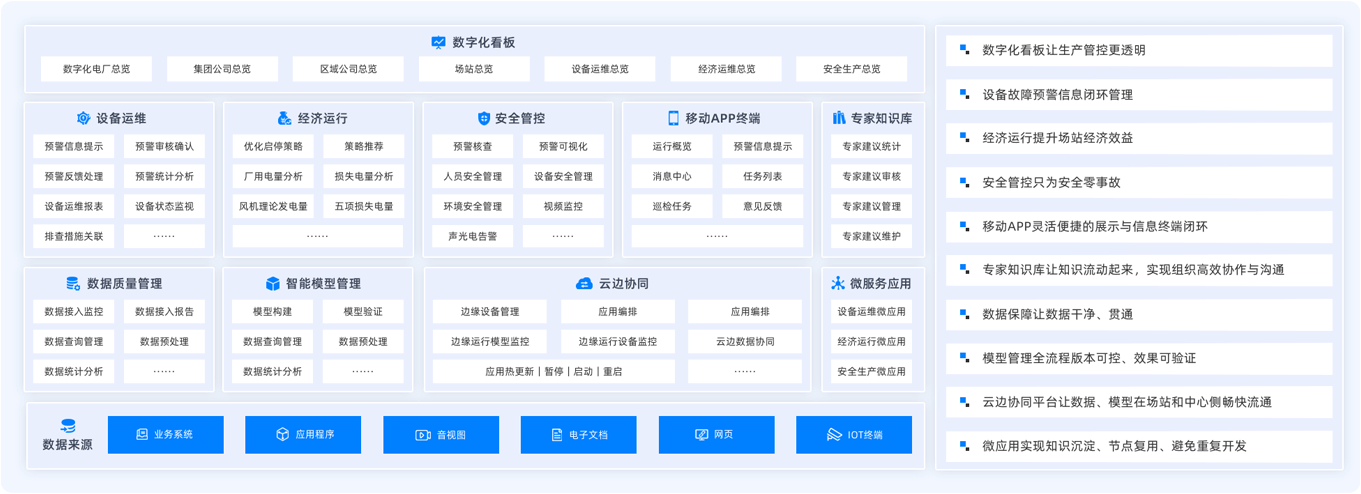The width and height of the screenshot is (1361, 494).
Task: Open the 电子文档 button
Action: tap(578, 435)
